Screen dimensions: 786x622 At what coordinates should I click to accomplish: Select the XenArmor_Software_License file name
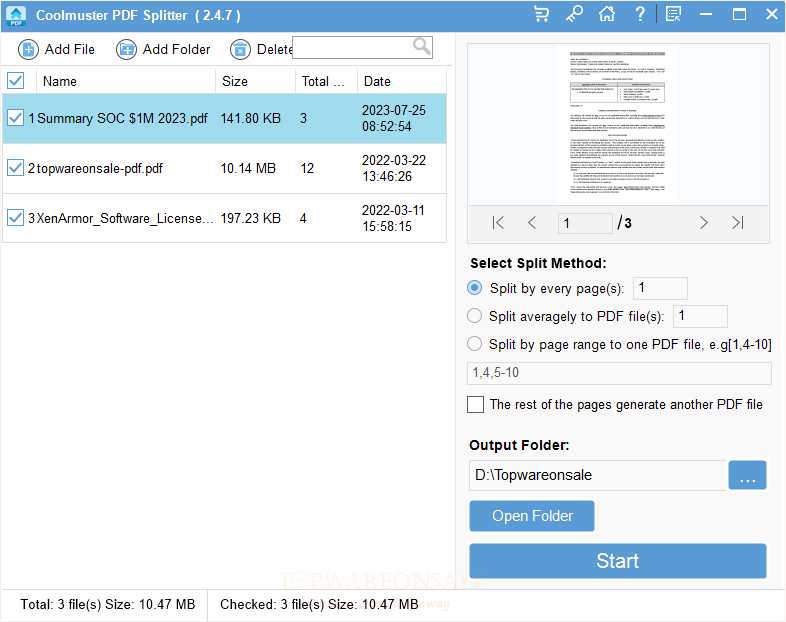pos(125,219)
